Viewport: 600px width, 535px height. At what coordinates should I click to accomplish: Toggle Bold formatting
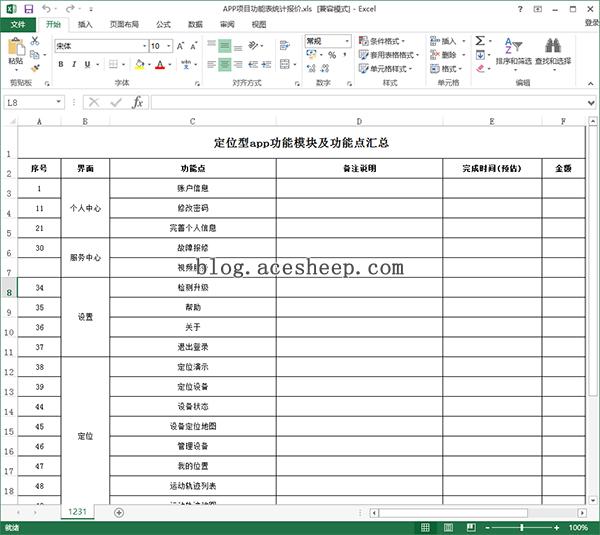[x=60, y=65]
